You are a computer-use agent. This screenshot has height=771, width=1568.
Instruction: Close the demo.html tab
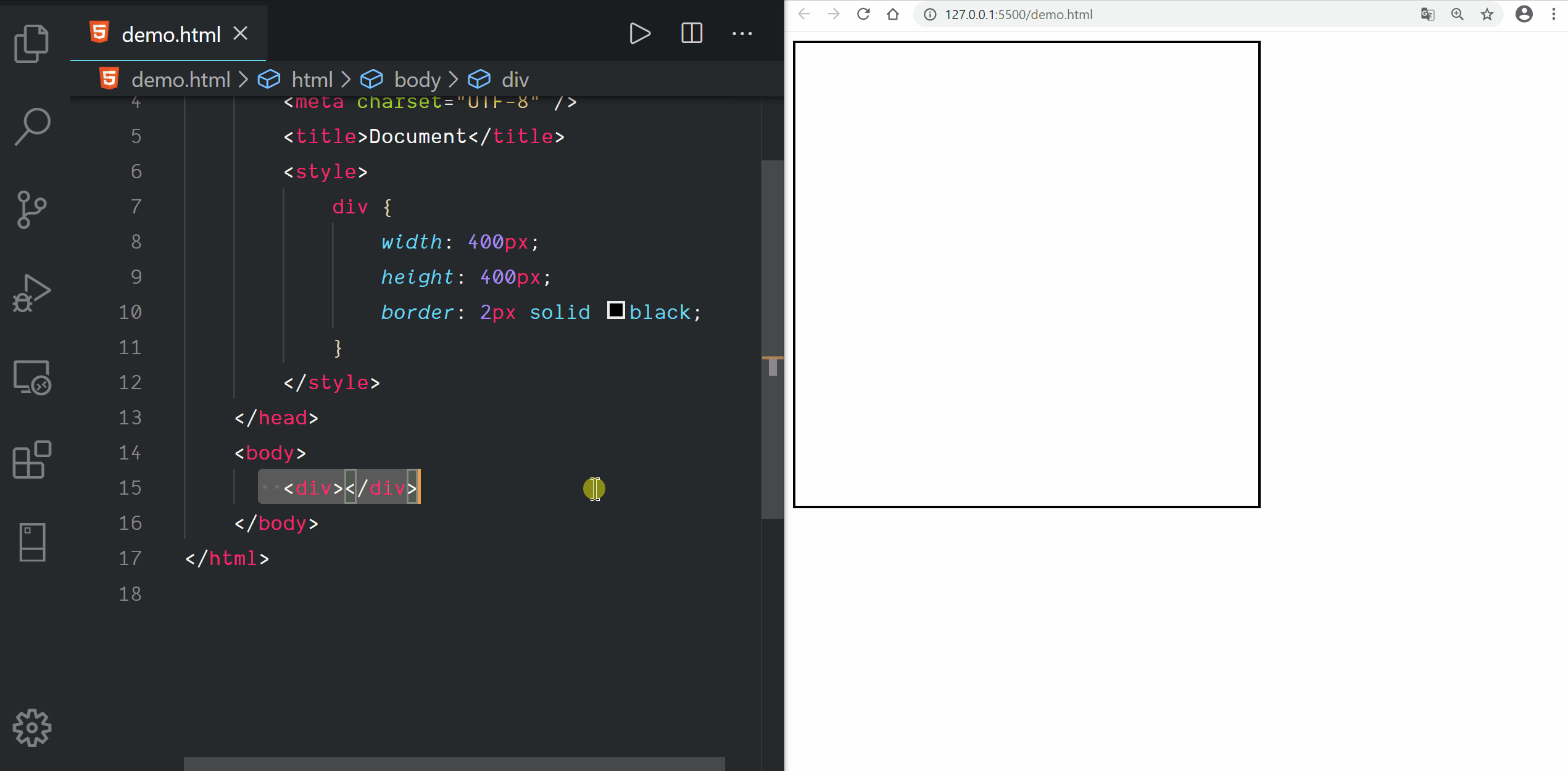pyautogui.click(x=241, y=34)
